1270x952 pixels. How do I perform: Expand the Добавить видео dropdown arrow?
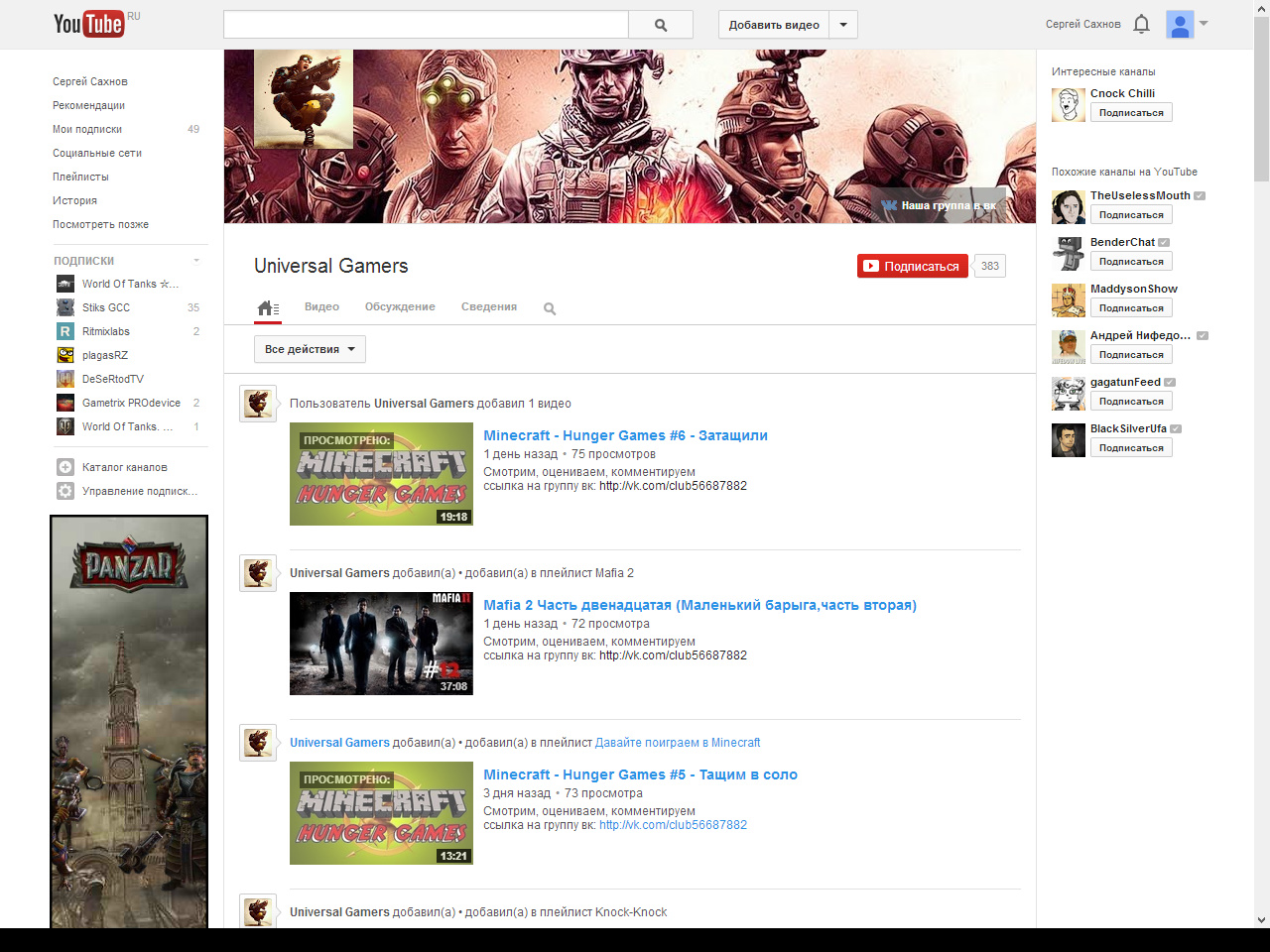pos(843,25)
